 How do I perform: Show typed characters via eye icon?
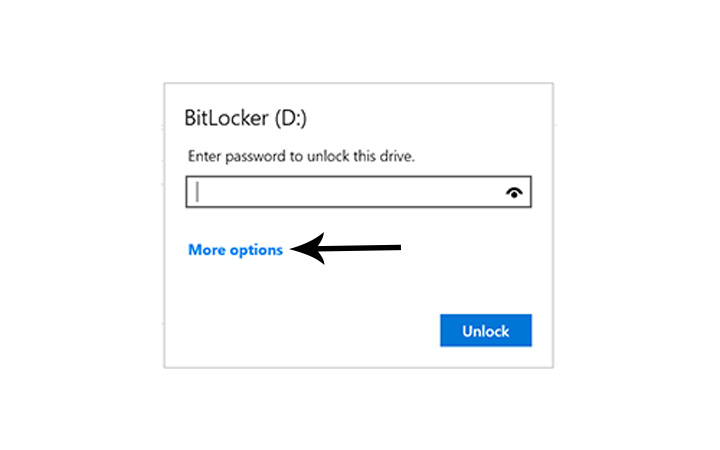(514, 193)
